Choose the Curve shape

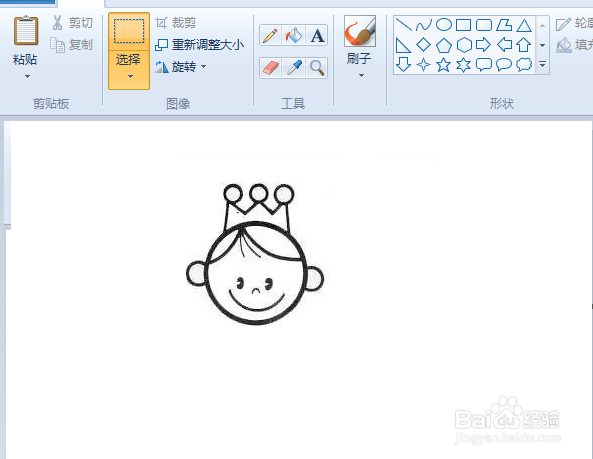[424, 25]
